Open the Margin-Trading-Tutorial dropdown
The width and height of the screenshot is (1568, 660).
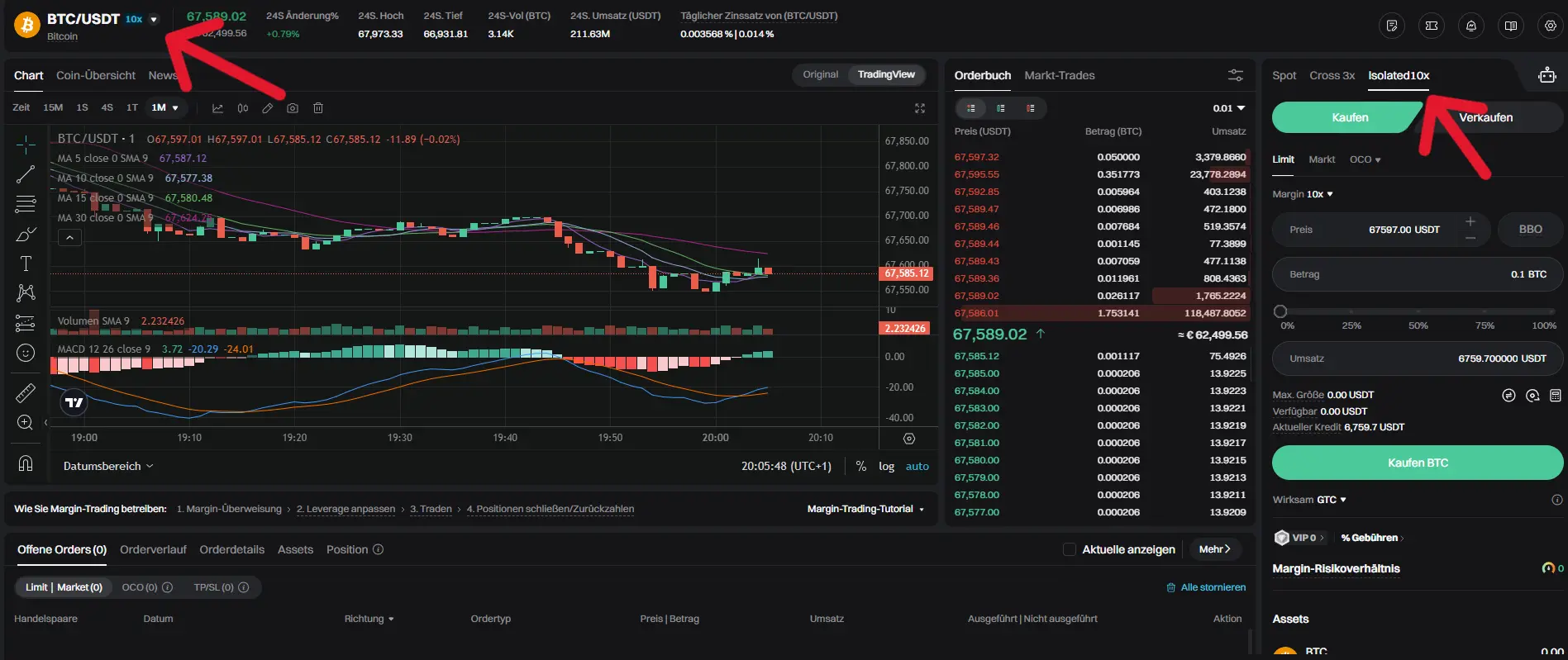pos(865,509)
